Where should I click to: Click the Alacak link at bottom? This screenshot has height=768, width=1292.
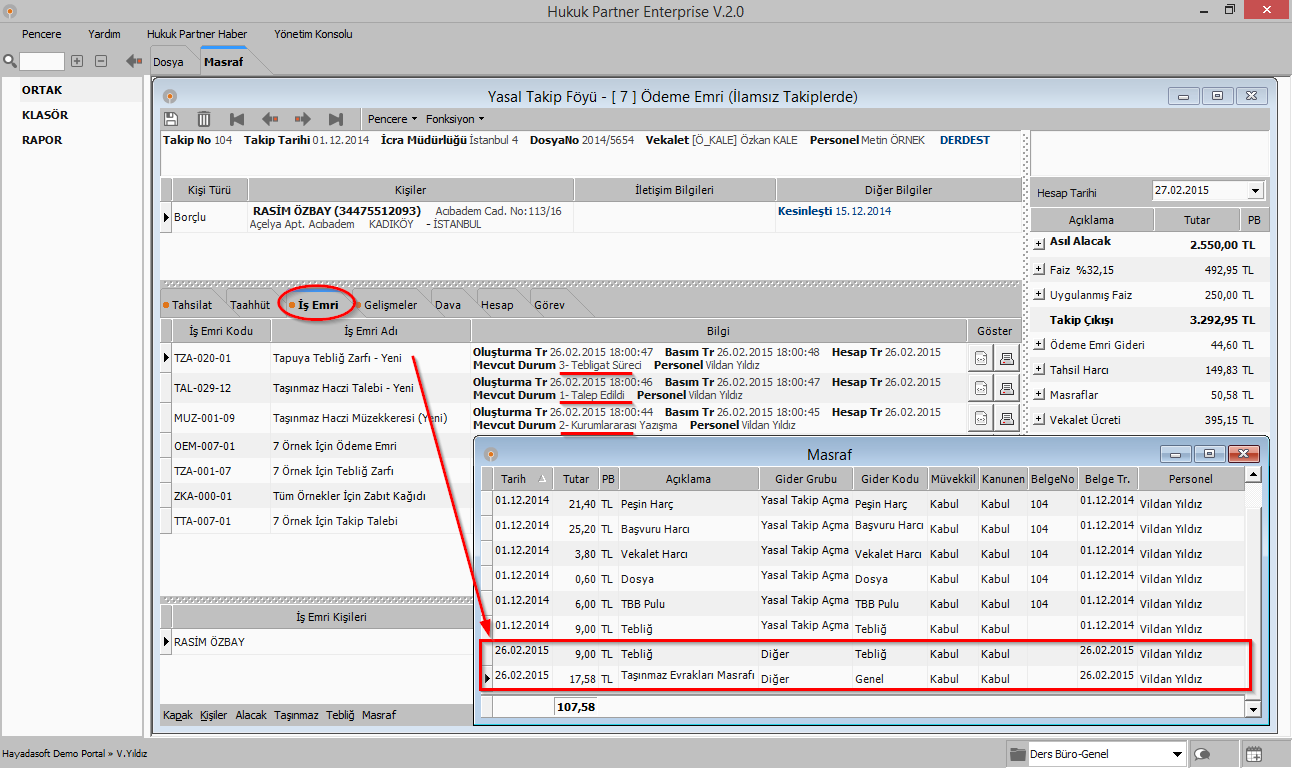[x=251, y=715]
